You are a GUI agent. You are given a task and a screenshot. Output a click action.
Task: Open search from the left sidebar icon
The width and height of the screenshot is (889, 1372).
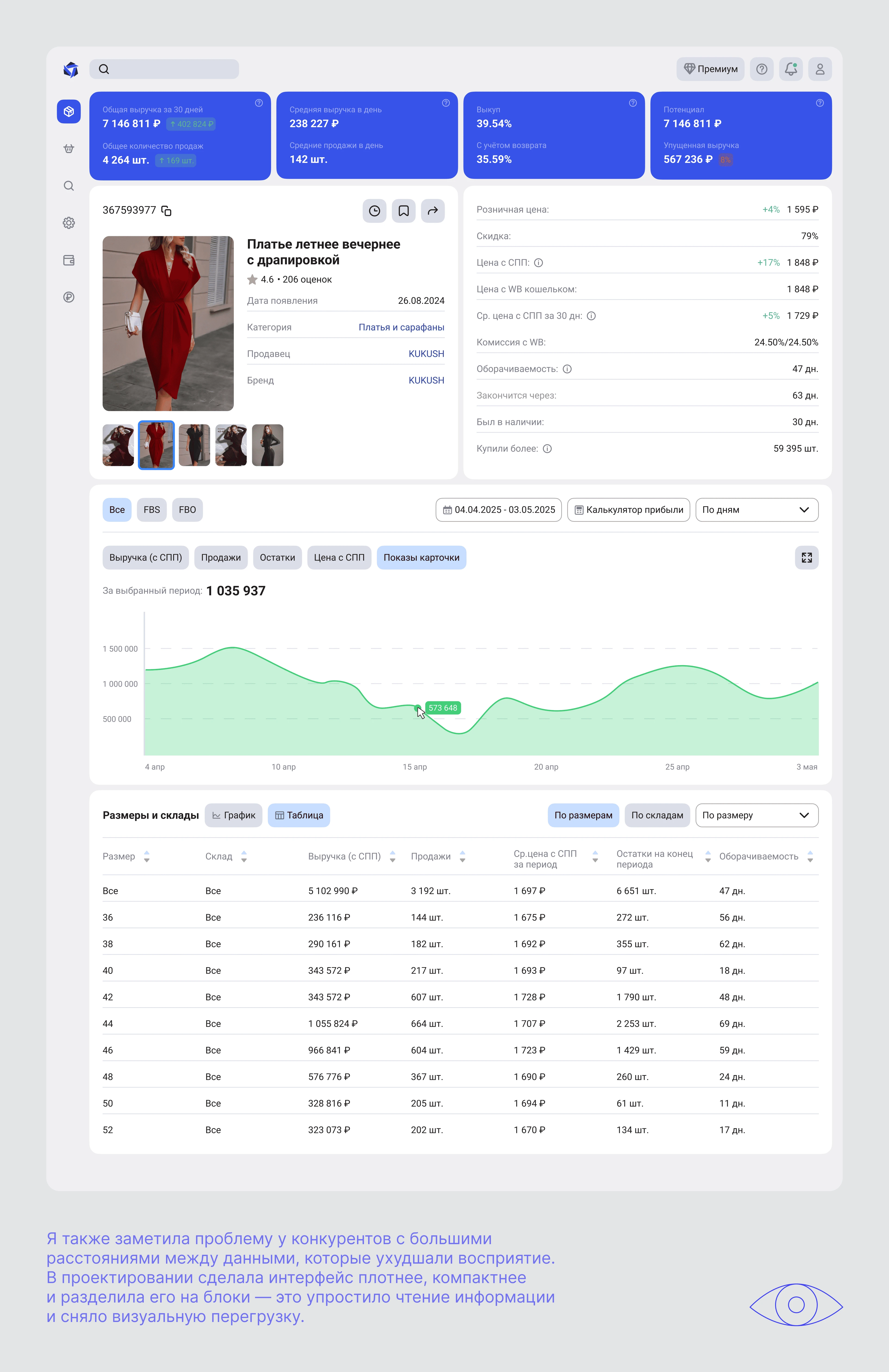pyautogui.click(x=69, y=186)
